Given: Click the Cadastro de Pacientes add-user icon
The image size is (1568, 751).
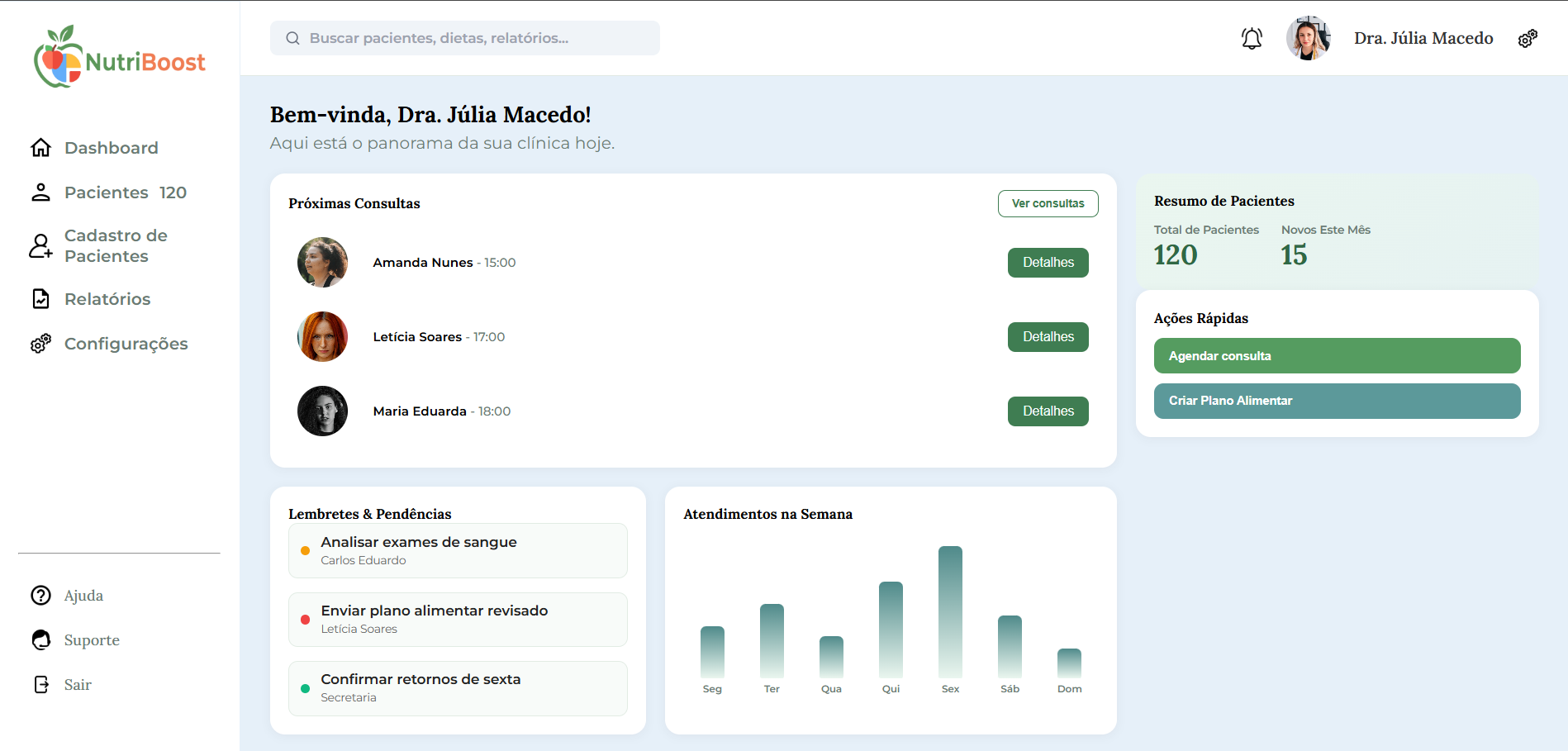Looking at the screenshot, I should click(40, 245).
